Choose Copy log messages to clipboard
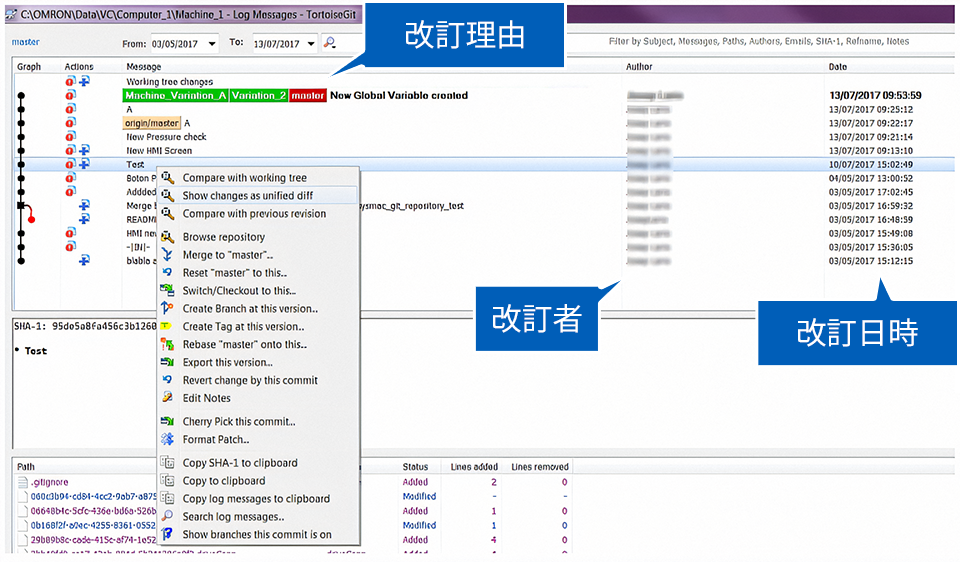This screenshot has width=960, height=562. click(258, 498)
